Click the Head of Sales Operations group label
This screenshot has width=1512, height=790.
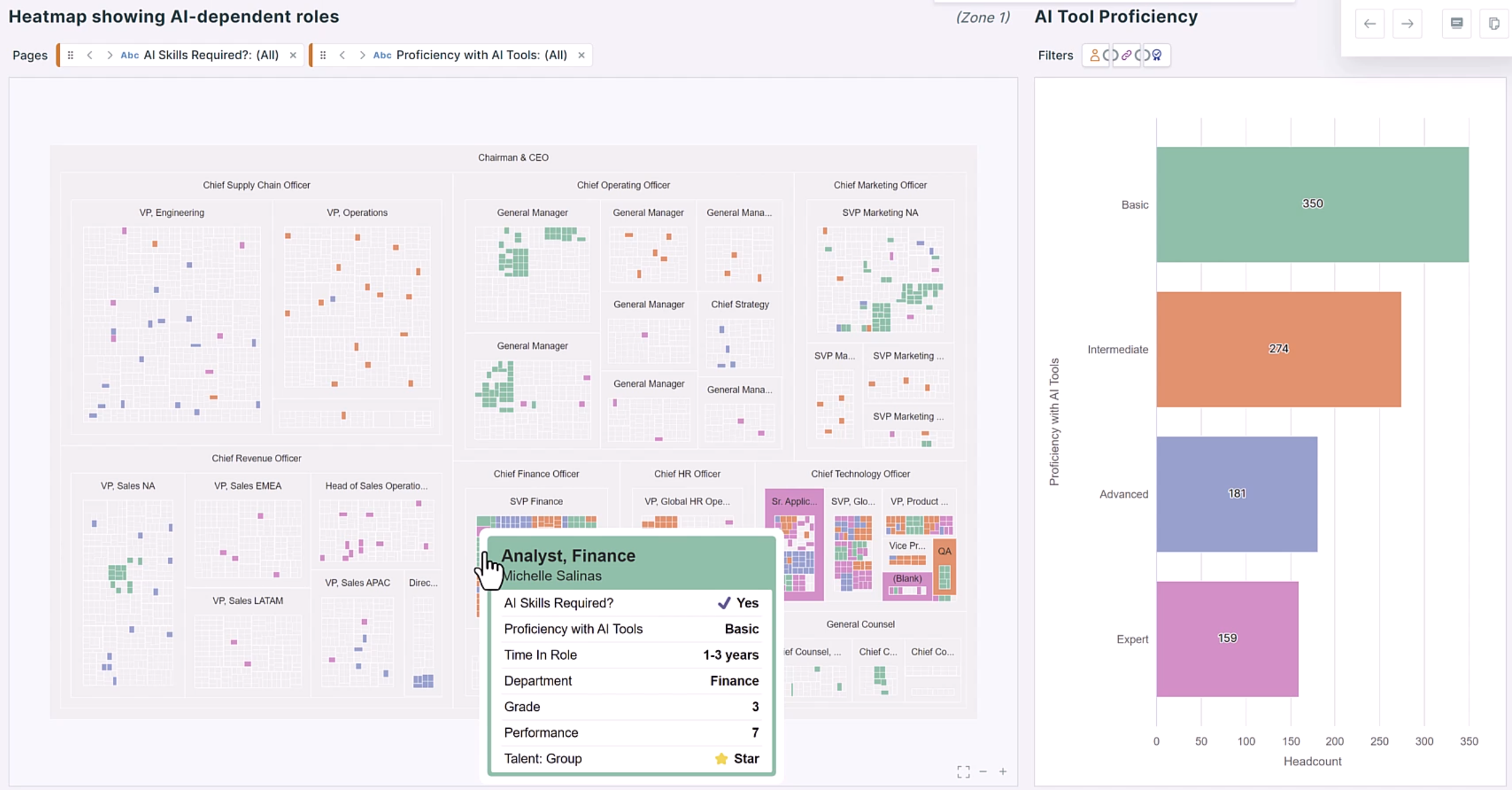pyautogui.click(x=376, y=486)
